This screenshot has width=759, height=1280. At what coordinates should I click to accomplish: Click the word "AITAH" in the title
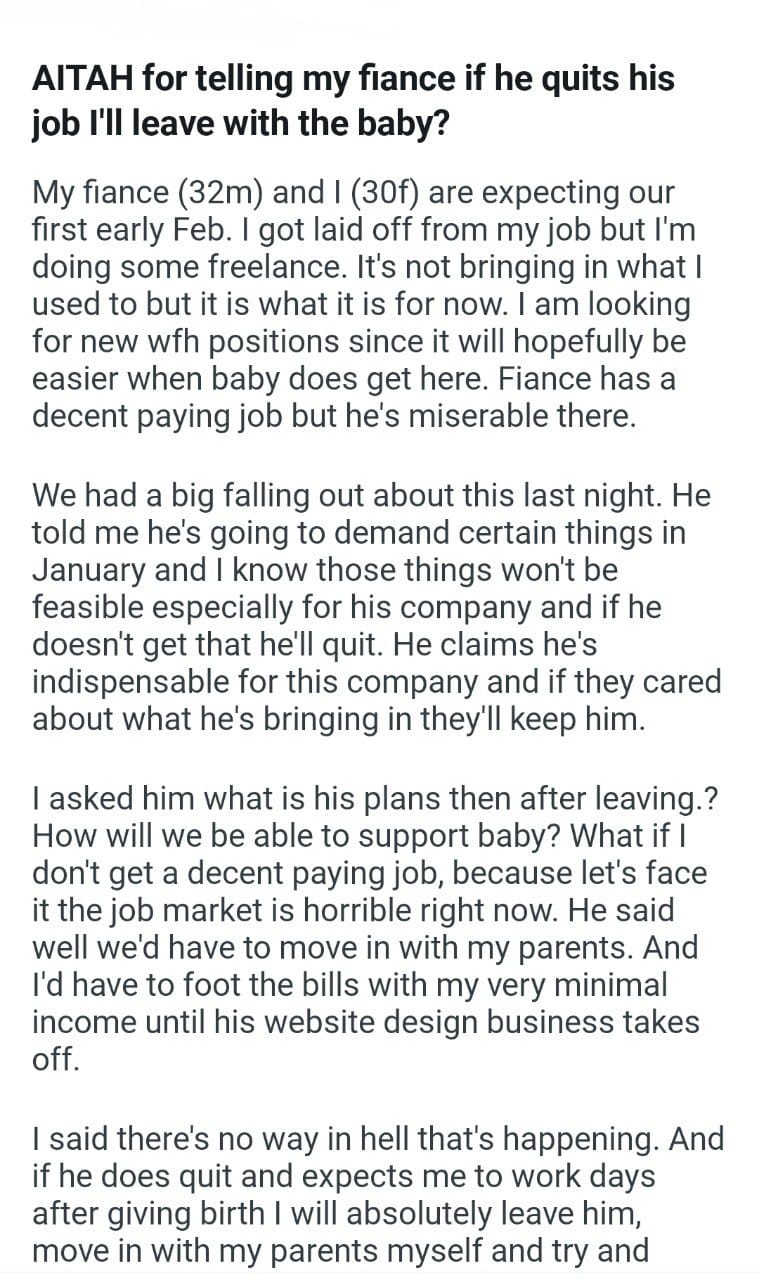click(82, 78)
